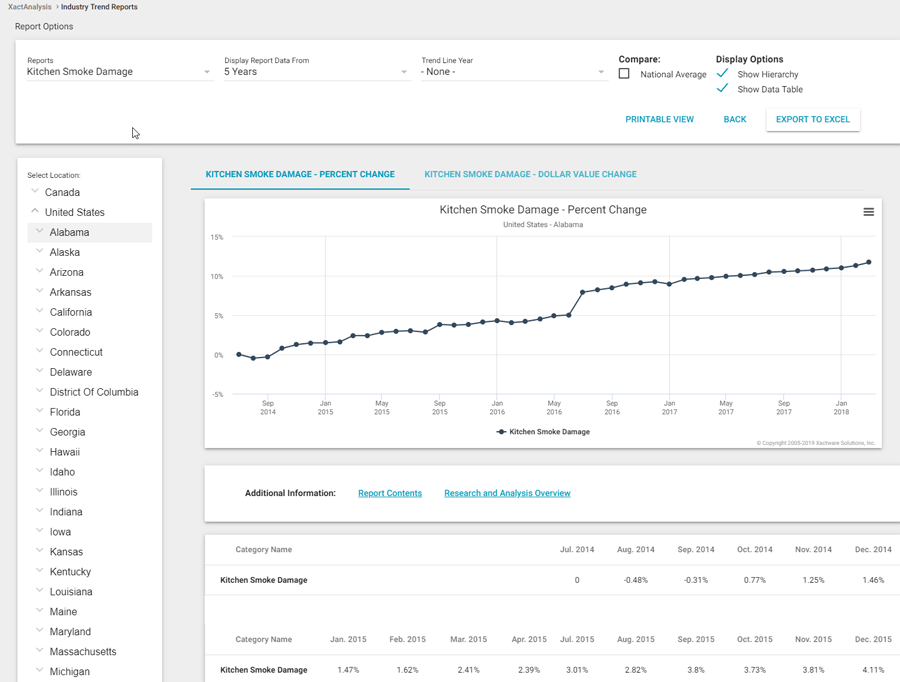Uncheck the Show Data Table option
900x682 pixels.
click(722, 89)
